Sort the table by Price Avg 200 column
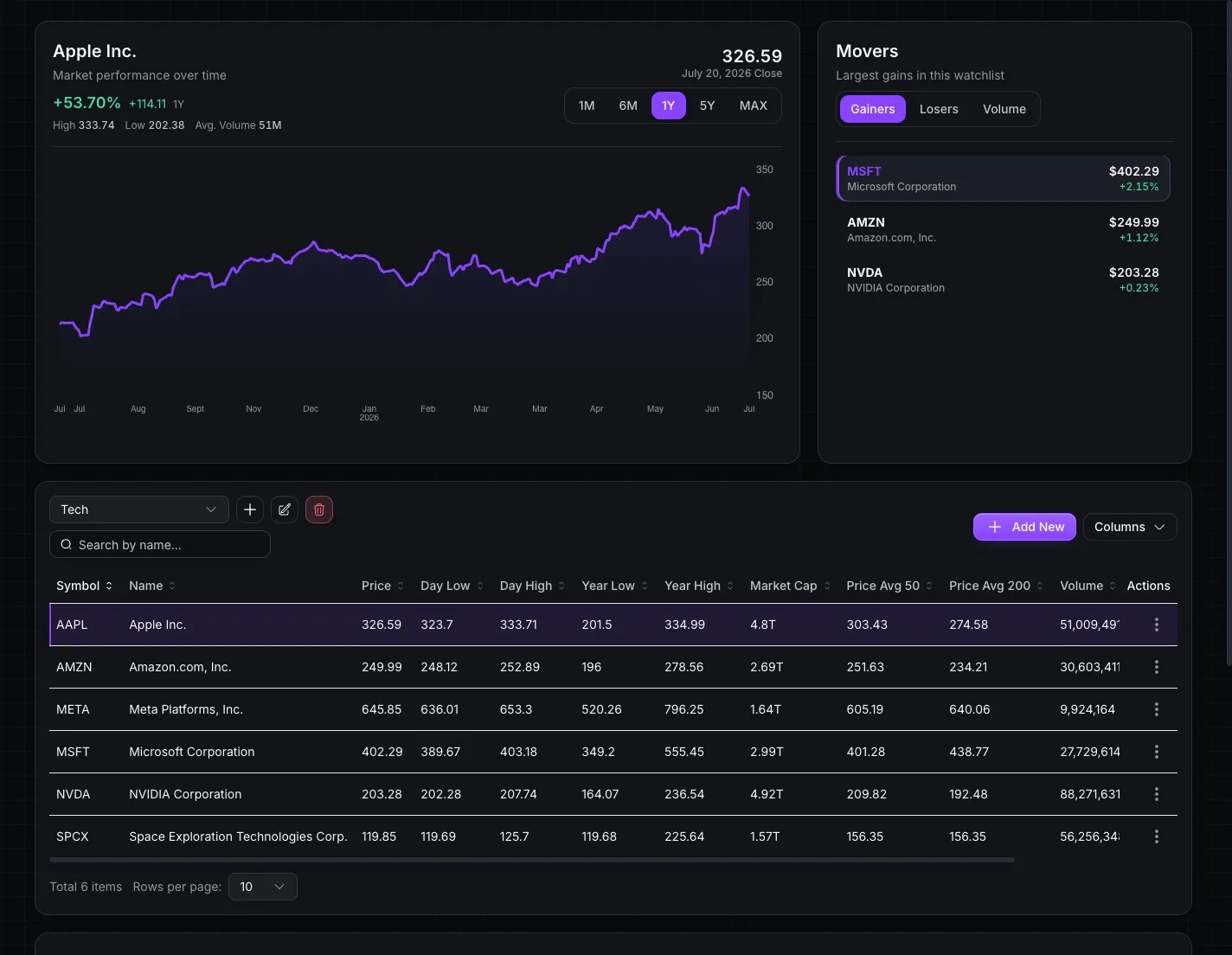 (x=996, y=586)
